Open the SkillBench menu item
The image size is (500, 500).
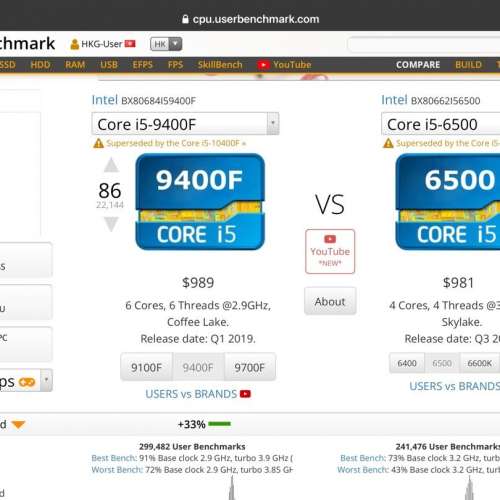(x=220, y=65)
